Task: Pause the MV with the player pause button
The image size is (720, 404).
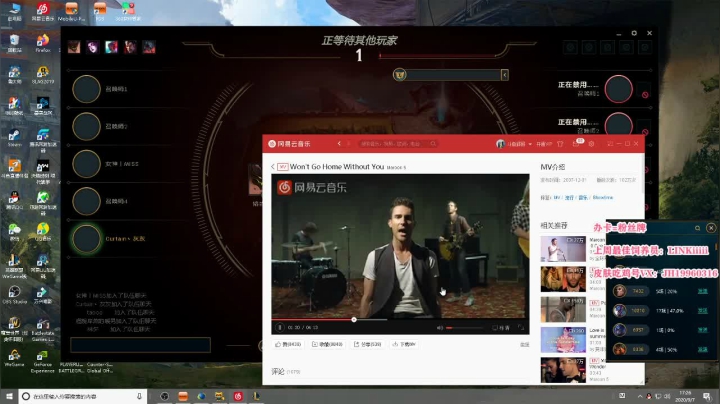Action: tap(280, 327)
